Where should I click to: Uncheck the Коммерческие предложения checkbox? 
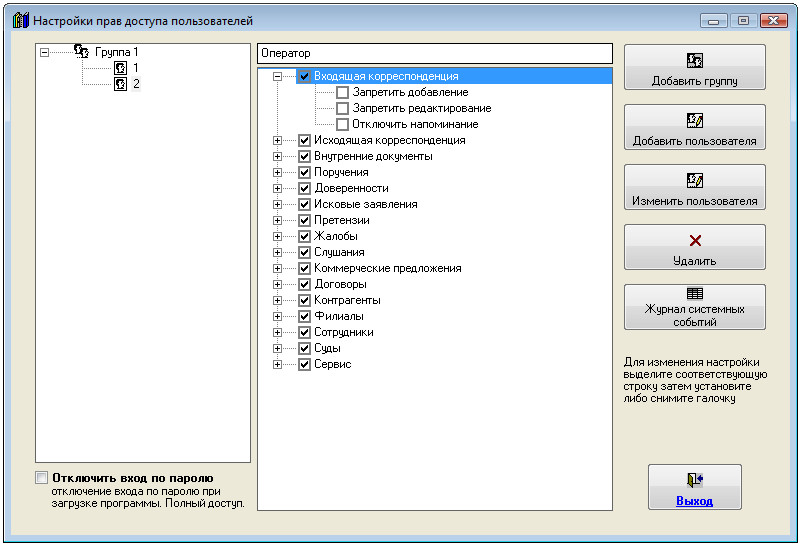tap(304, 268)
